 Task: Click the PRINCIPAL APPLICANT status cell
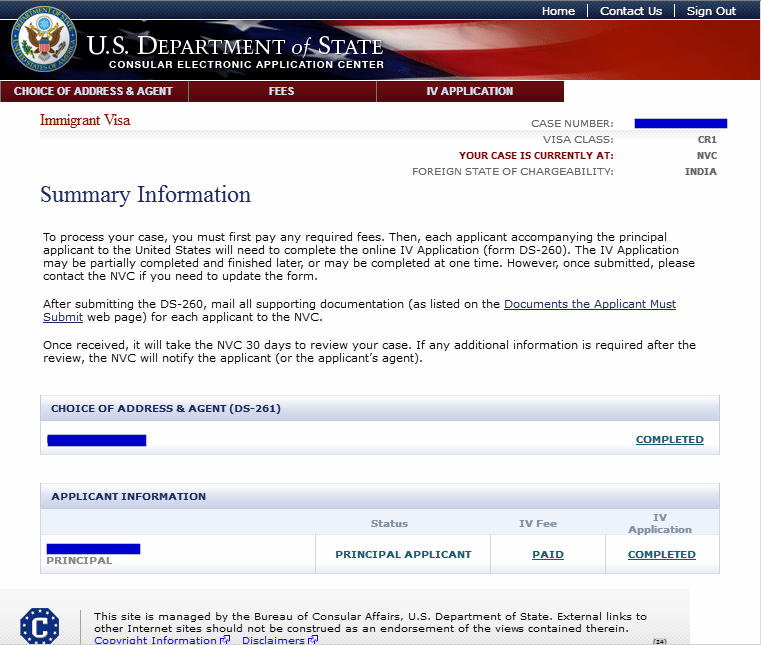click(403, 554)
